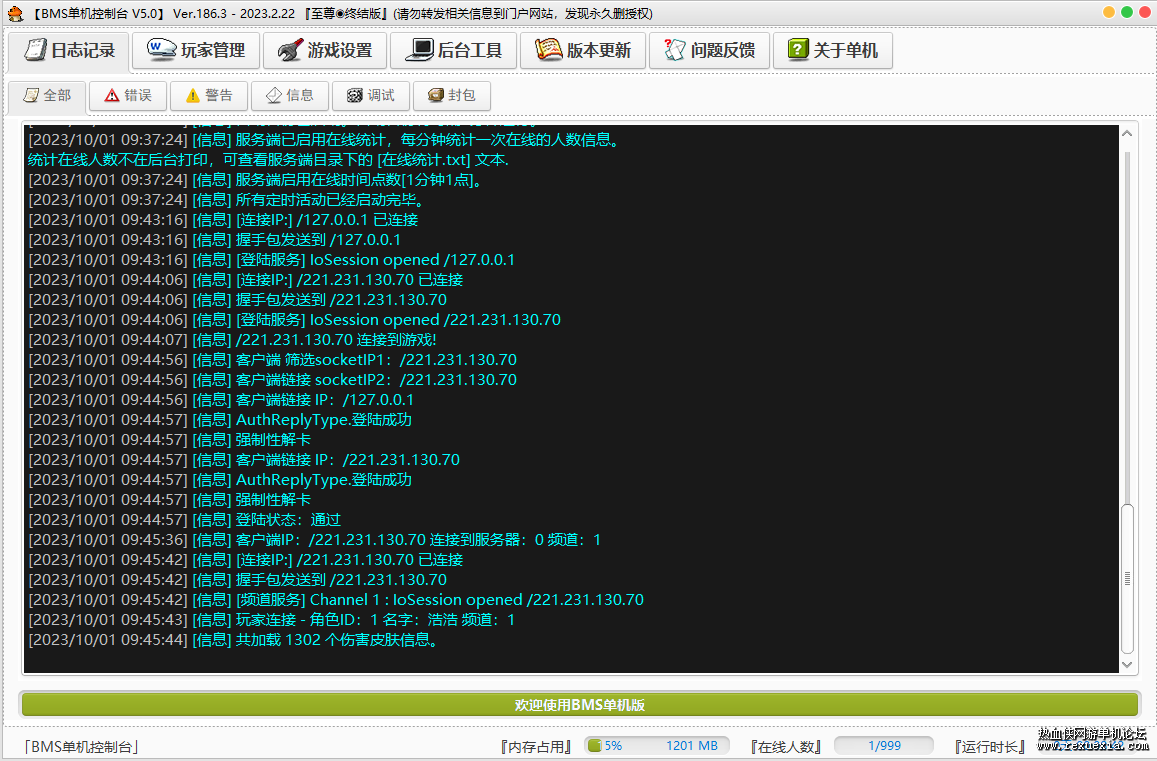Click the log line 所有定时活动已经启动完毕
This screenshot has height=761, width=1157.
(x=227, y=199)
